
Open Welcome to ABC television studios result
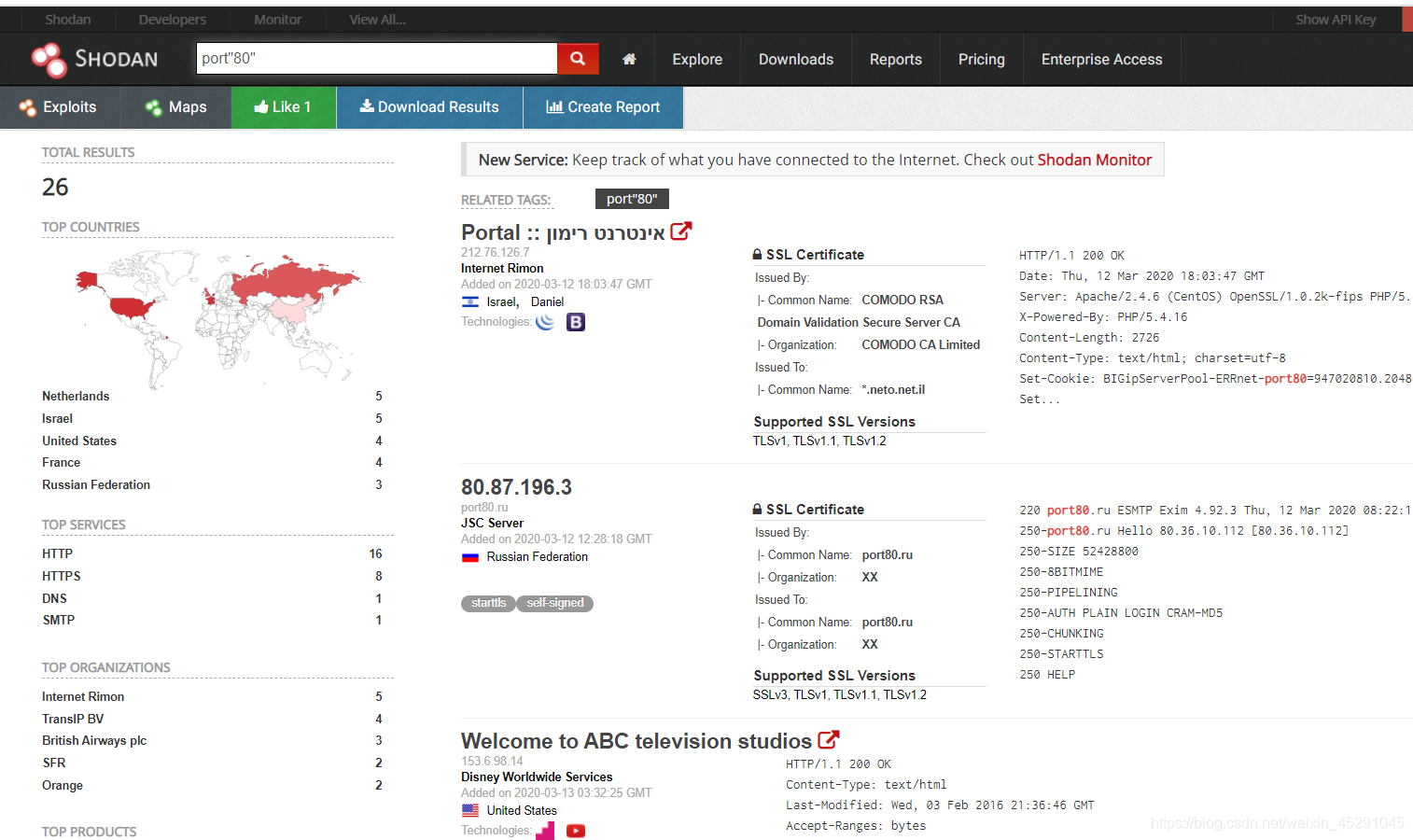click(x=637, y=741)
